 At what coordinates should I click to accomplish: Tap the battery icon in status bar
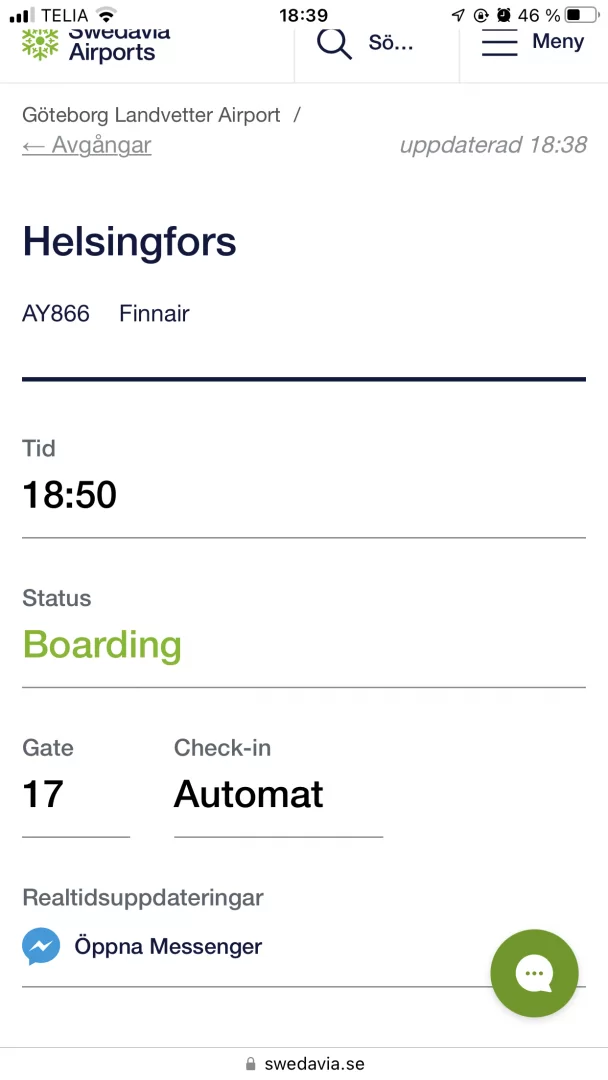click(x=580, y=15)
